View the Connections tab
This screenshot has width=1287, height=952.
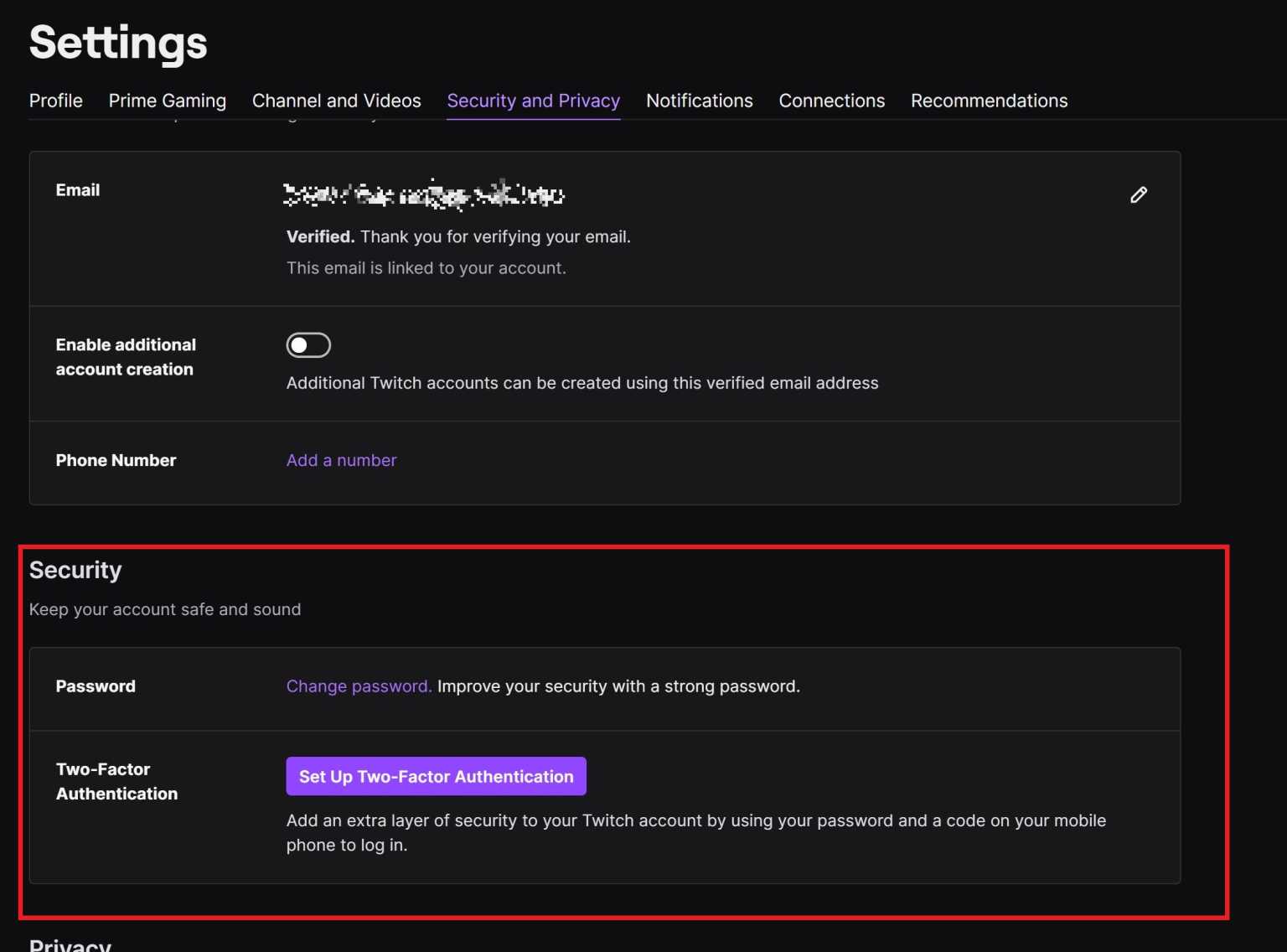831,101
